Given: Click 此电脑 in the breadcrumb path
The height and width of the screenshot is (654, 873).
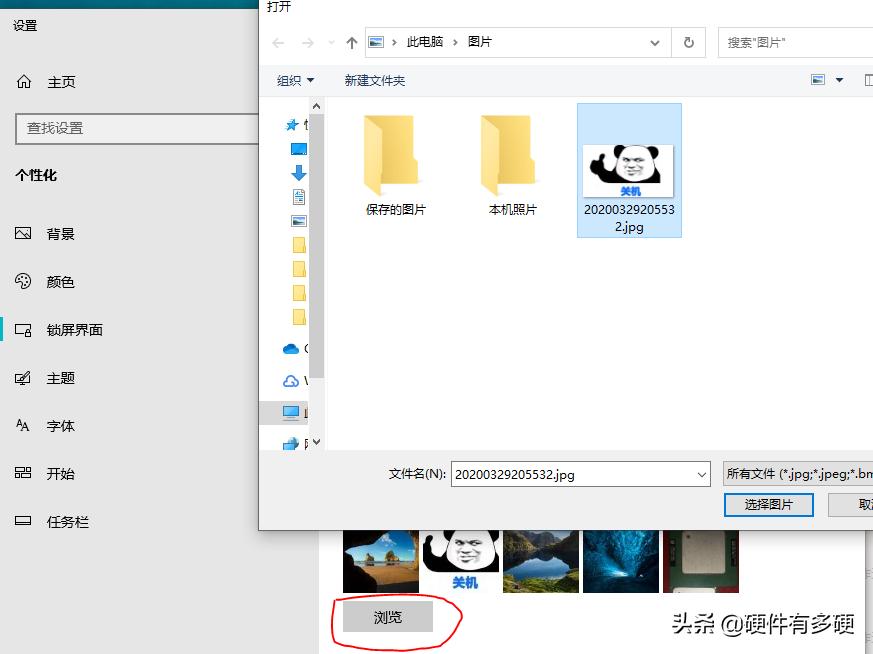Looking at the screenshot, I should (424, 42).
